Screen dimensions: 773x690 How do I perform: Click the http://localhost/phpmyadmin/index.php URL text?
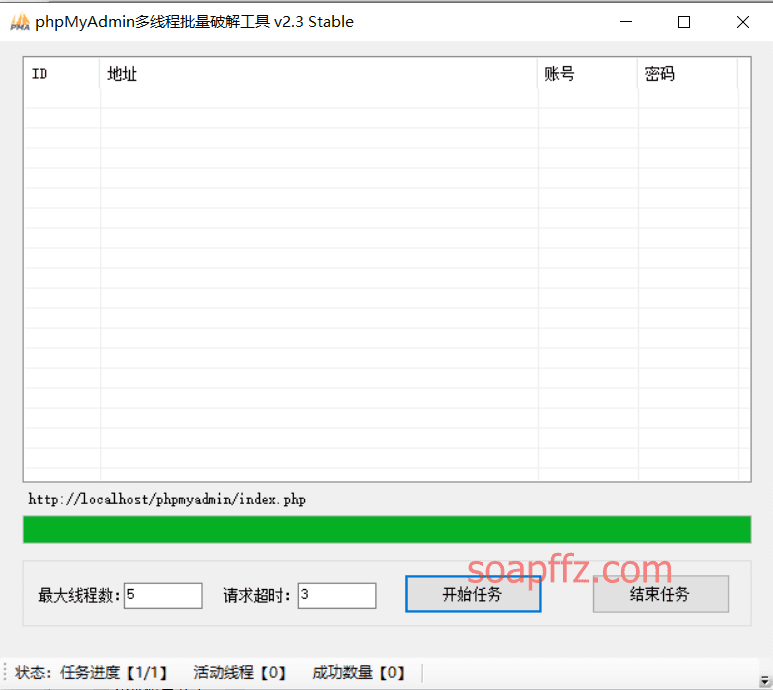point(167,499)
